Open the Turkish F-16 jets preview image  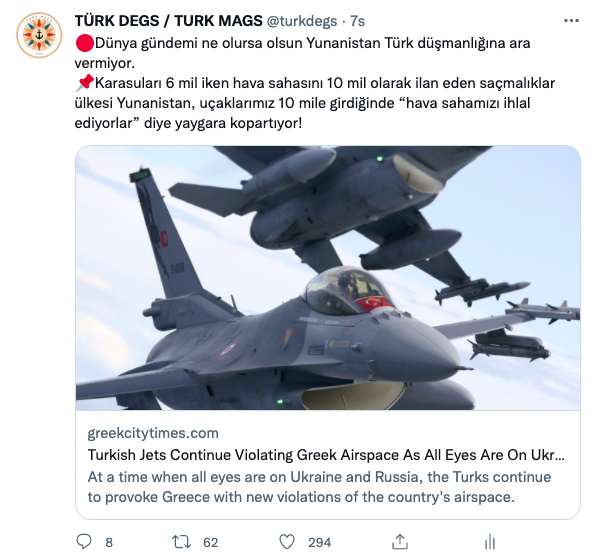(328, 278)
